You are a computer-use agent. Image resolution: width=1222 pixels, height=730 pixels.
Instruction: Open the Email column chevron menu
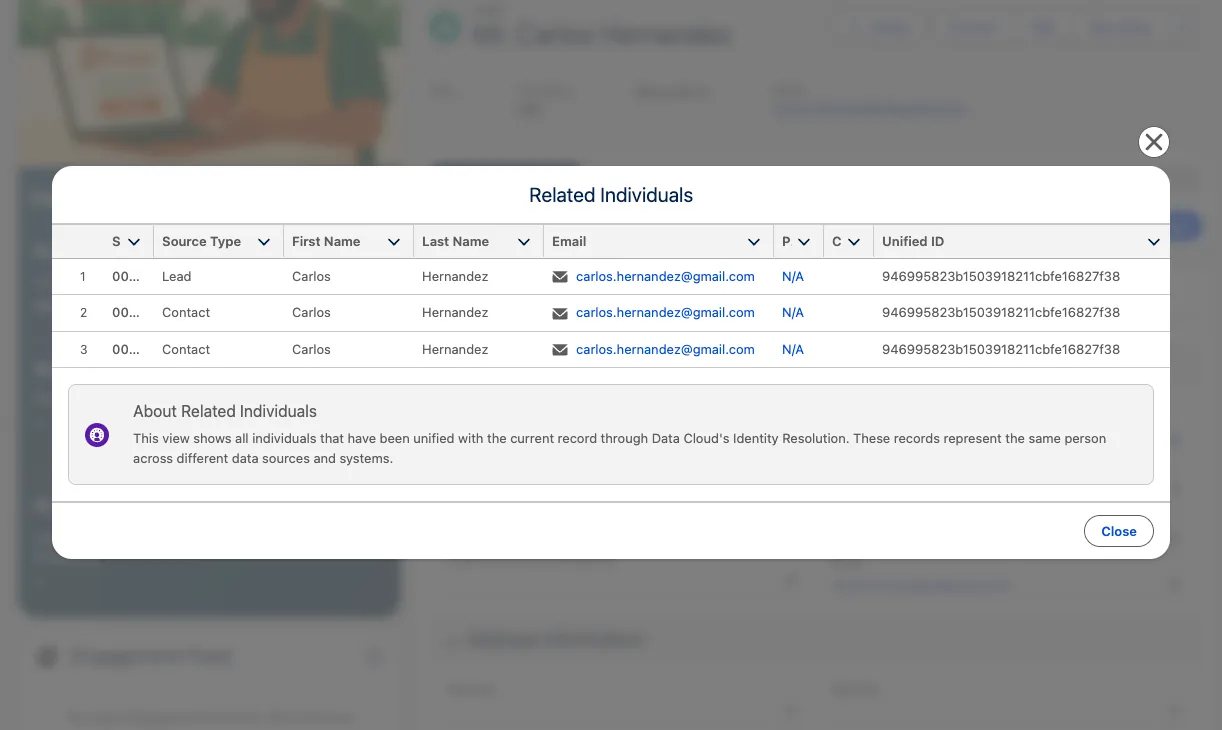point(754,242)
